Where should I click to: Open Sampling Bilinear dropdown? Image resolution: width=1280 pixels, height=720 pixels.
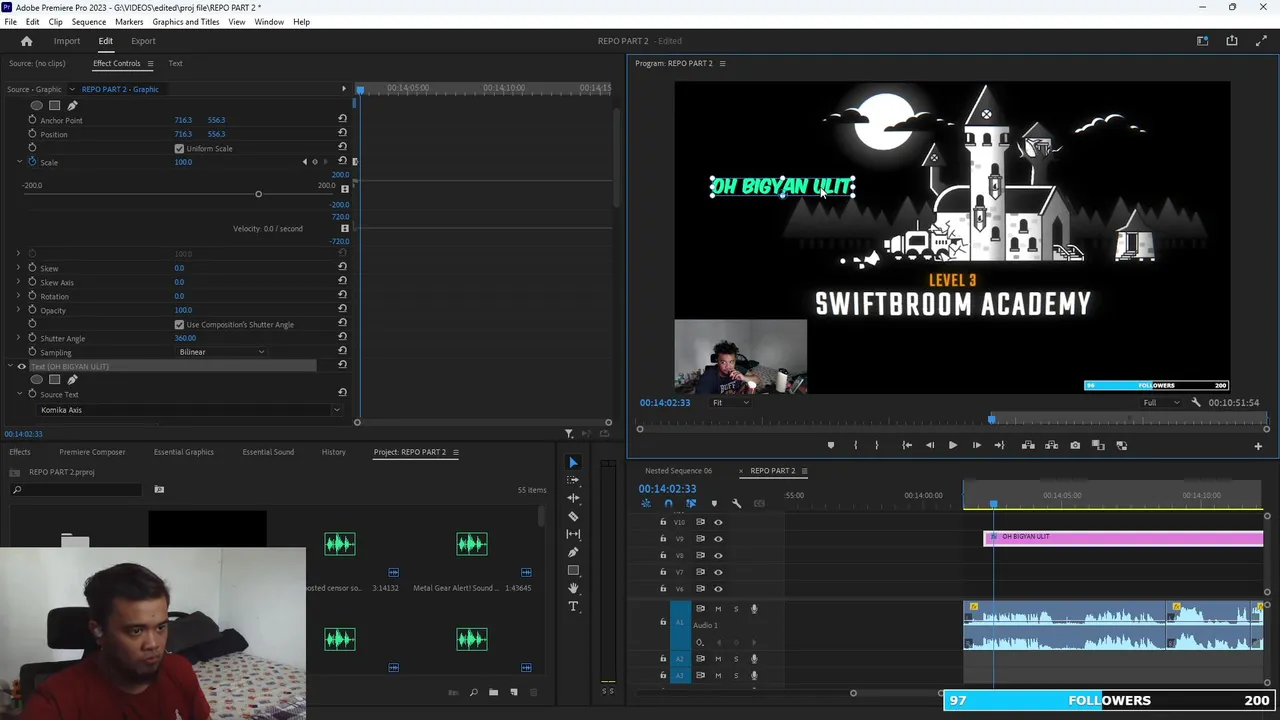click(x=221, y=352)
